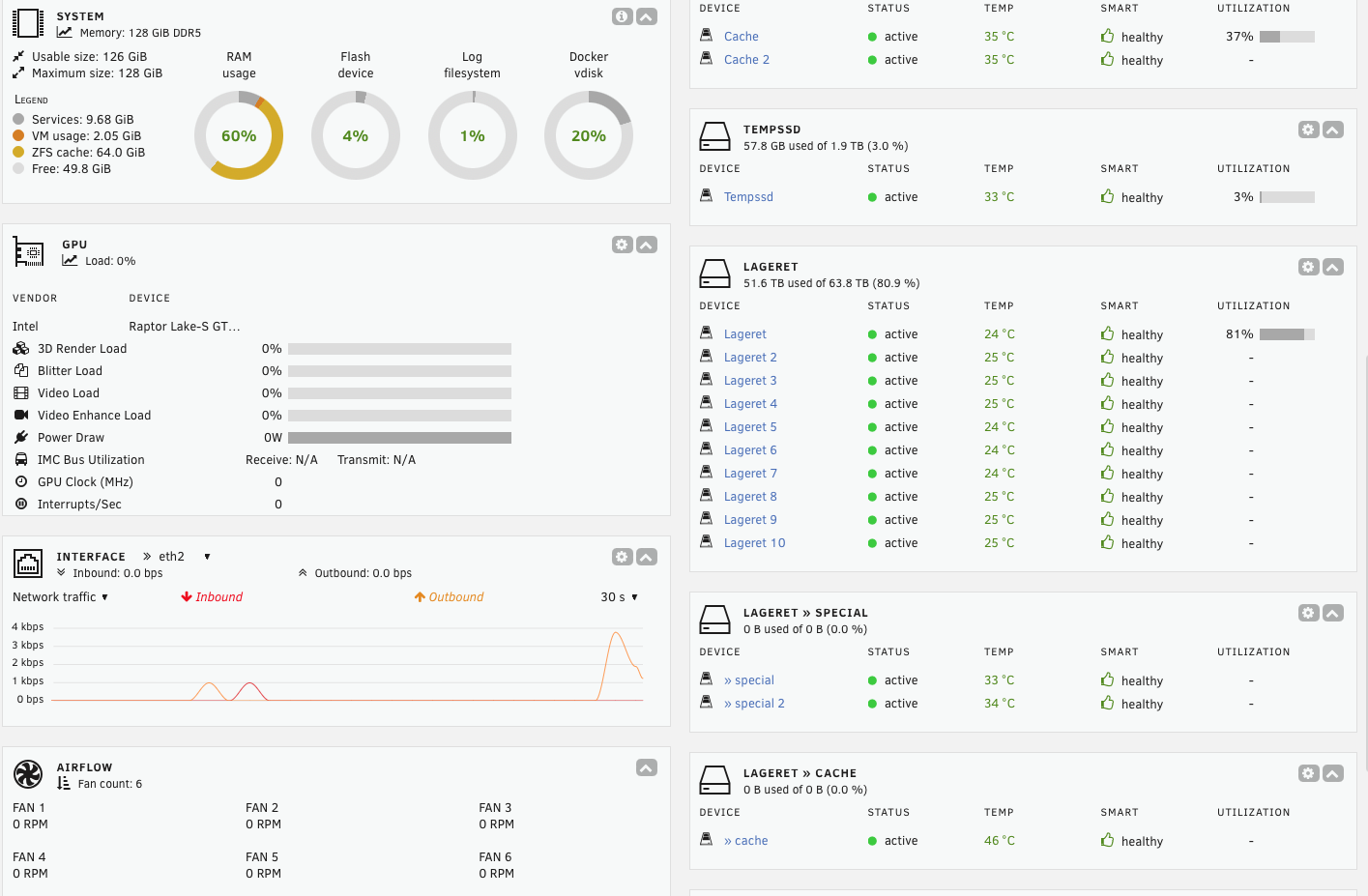
Task: Open the » special 2 device link
Action: pyautogui.click(x=754, y=704)
